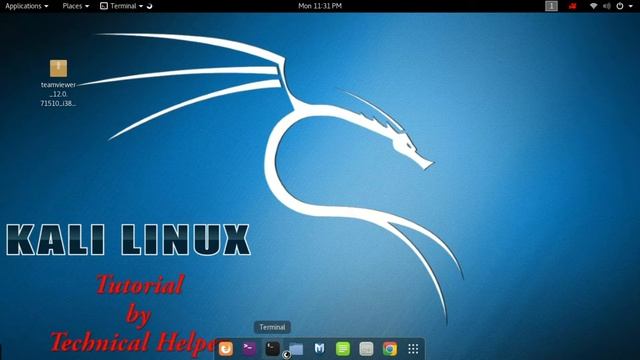
Task: Click the workspace indicator number 1
Action: tap(551, 6)
